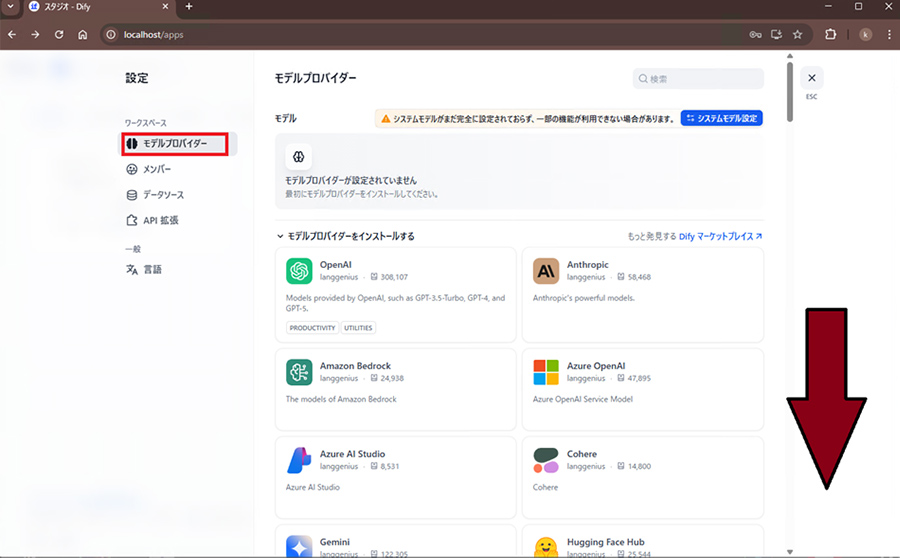The height and width of the screenshot is (558, 900).
Task: Click the Gemini provider logo icon
Action: click(299, 547)
